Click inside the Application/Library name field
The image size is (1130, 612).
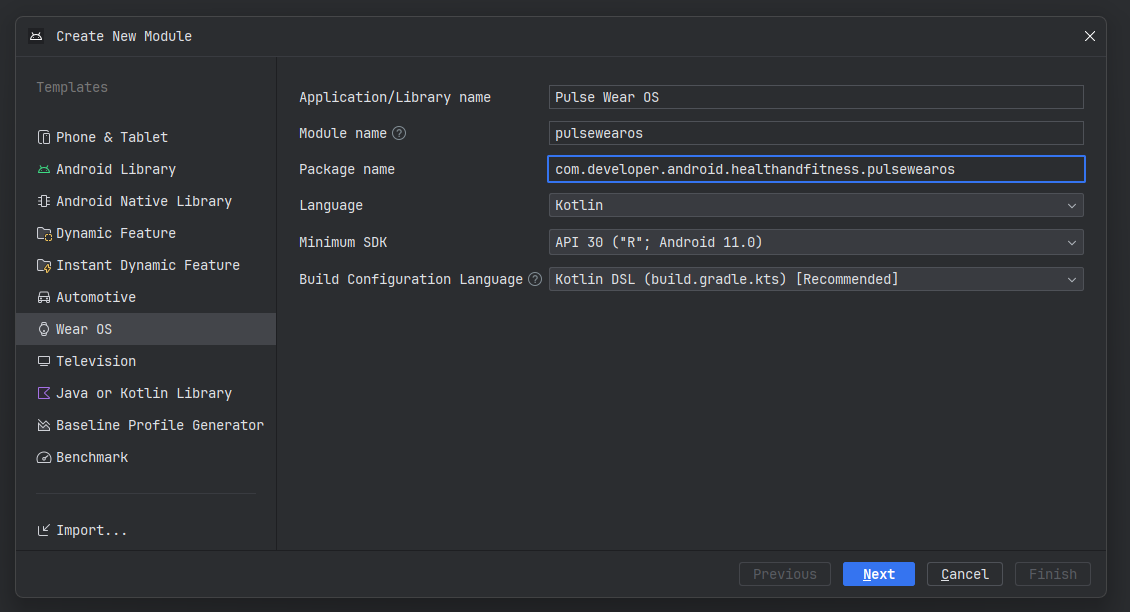(x=815, y=97)
